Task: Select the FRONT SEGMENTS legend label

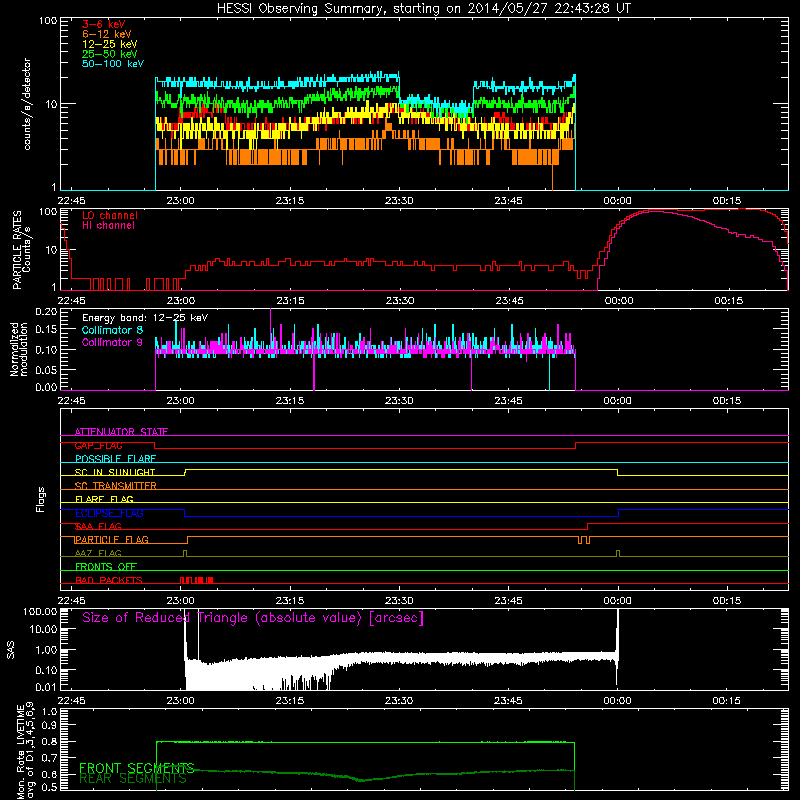Action: [x=137, y=768]
